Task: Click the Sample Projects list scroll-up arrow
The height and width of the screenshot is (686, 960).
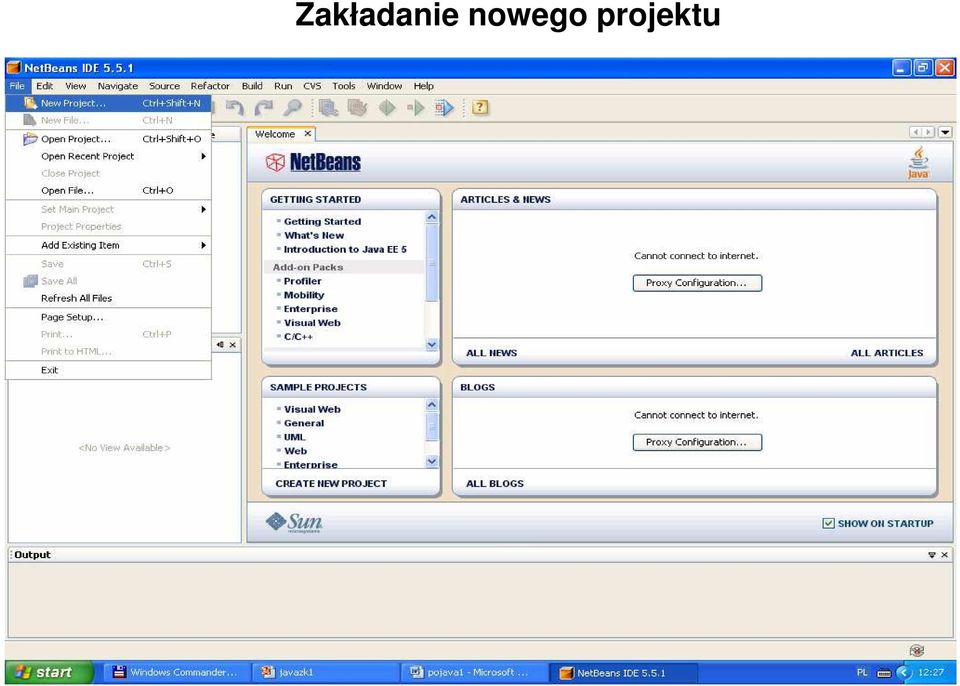Action: pyautogui.click(x=432, y=405)
